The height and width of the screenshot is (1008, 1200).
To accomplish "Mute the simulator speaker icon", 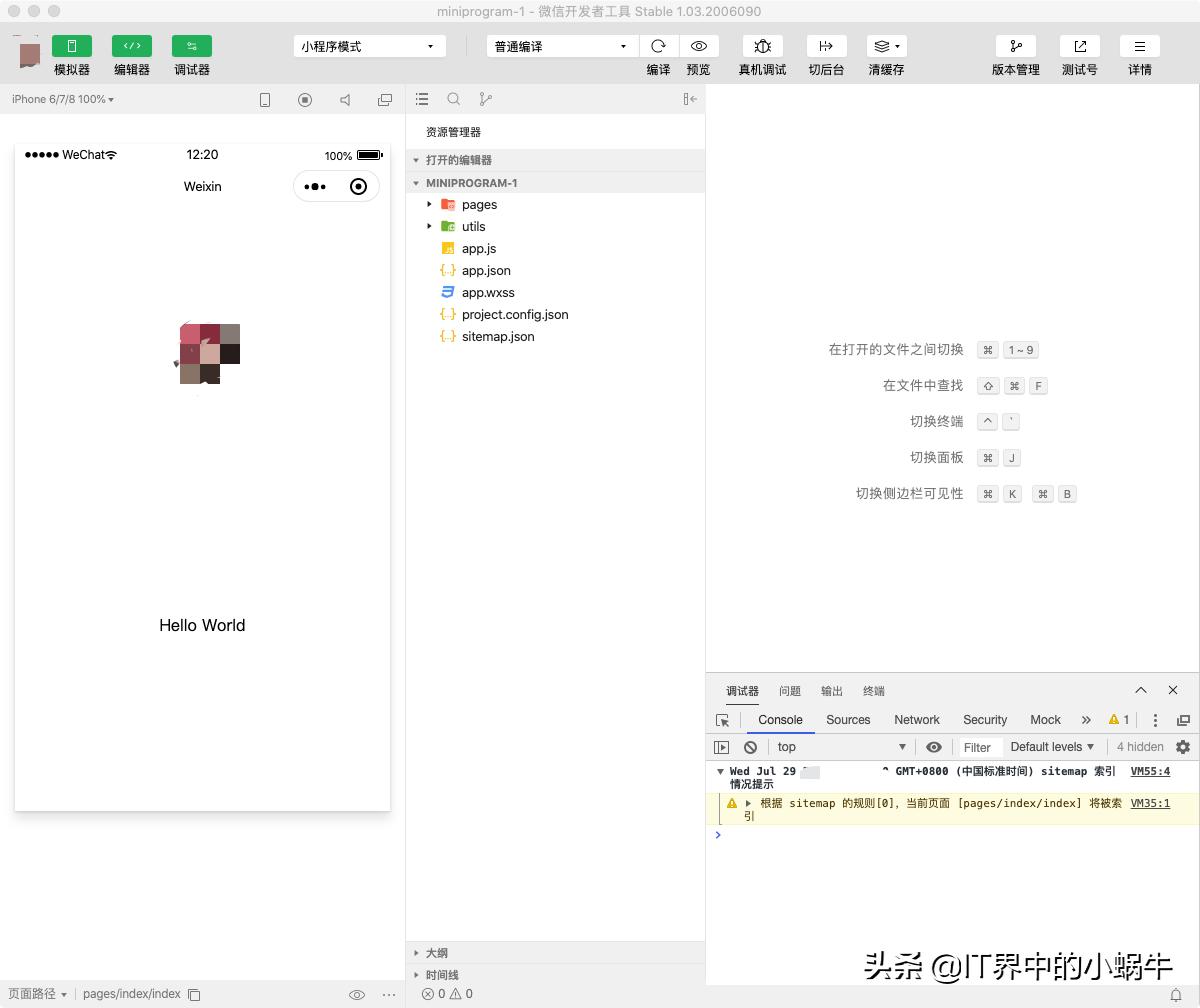I will pyautogui.click(x=345, y=99).
